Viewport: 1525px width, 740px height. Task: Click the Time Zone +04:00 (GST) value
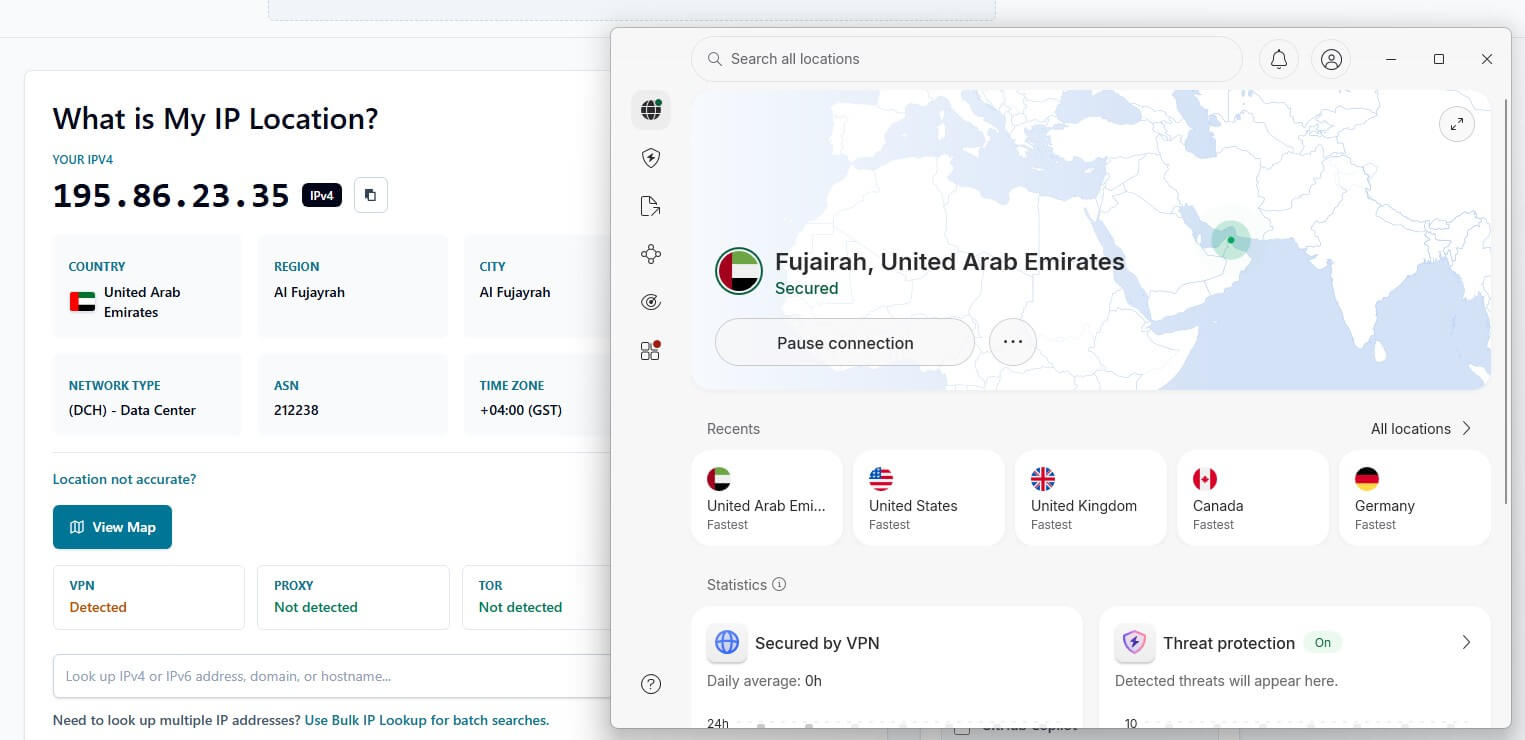click(x=521, y=410)
